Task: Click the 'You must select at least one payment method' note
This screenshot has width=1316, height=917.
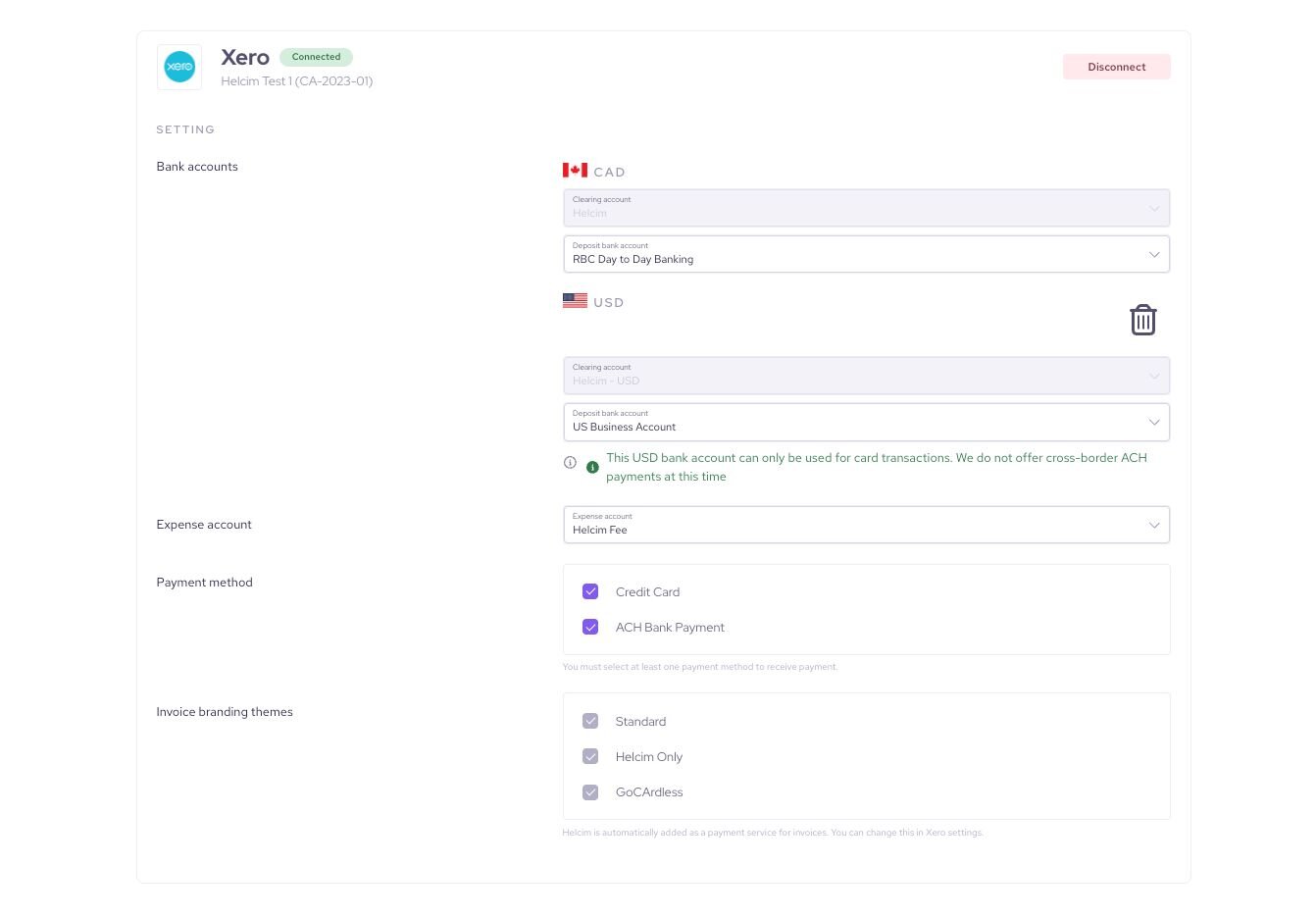Action: tap(700, 667)
